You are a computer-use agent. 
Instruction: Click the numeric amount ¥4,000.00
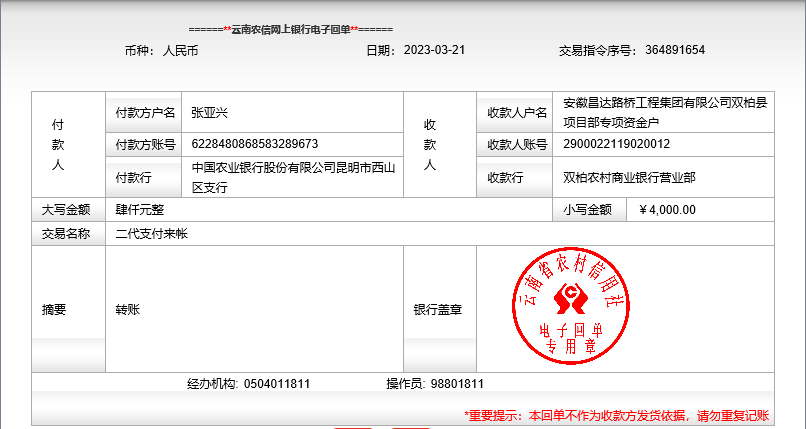[666, 210]
